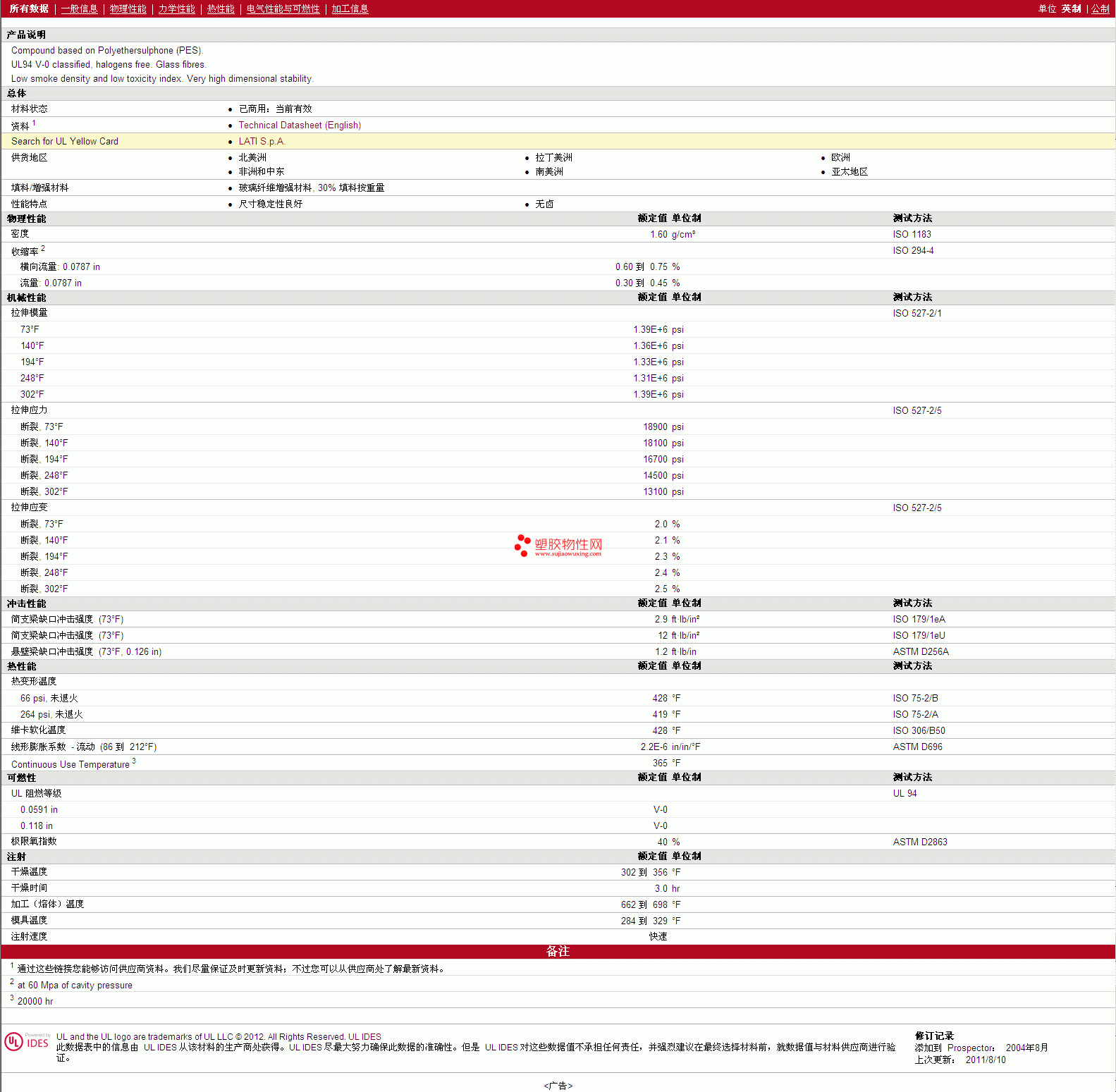Click footnote 3 beside Continuous Use Temperature

134,761
